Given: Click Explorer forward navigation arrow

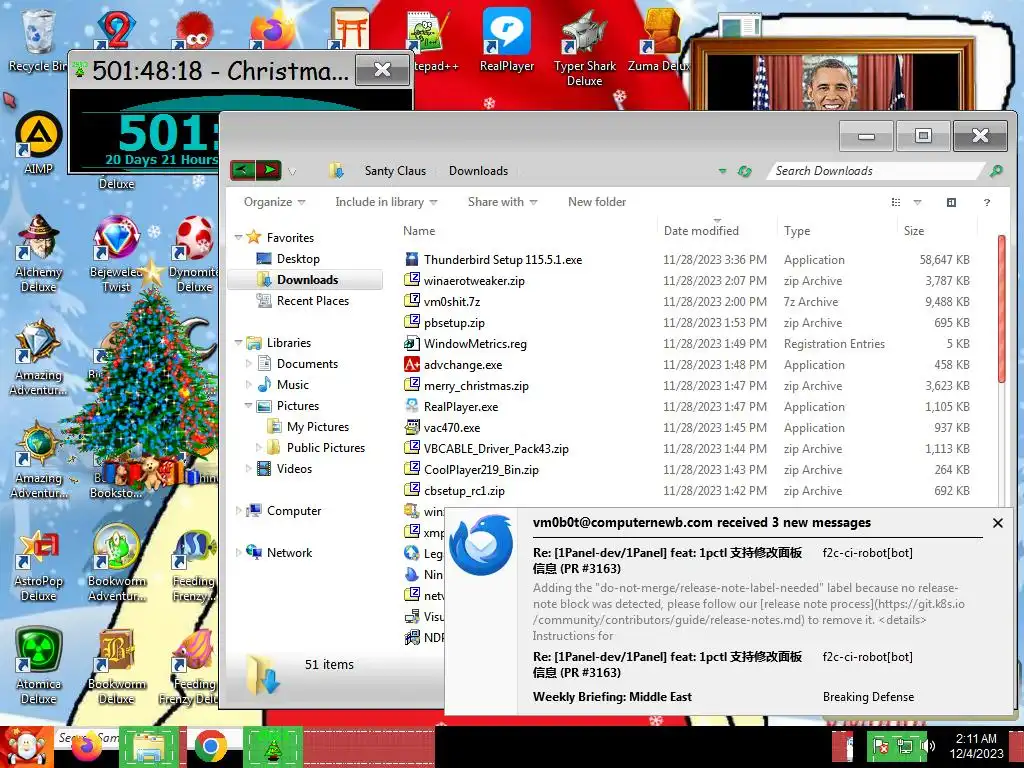Looking at the screenshot, I should coord(268,170).
